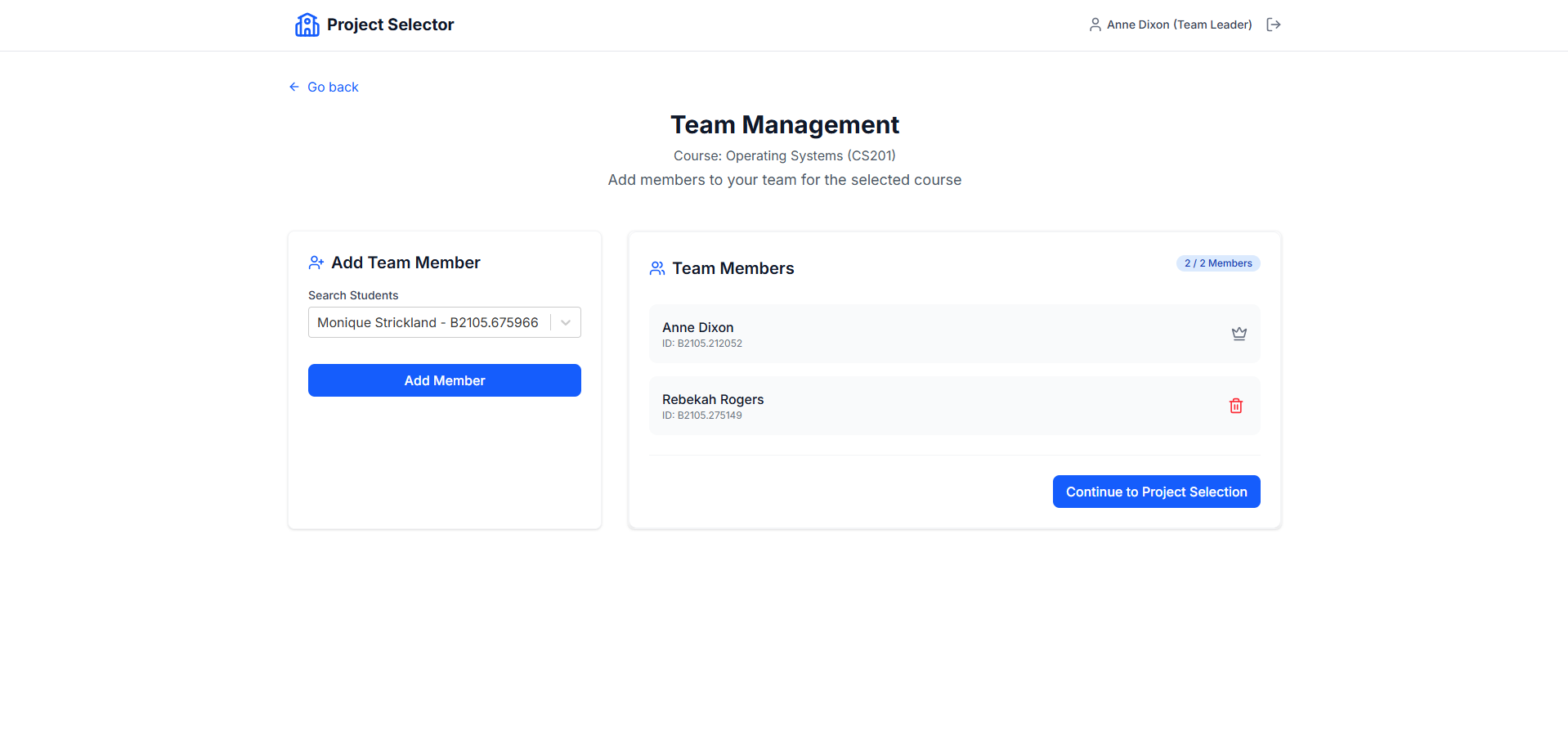Click the ID: B2105.212052 text
Image resolution: width=1568 pixels, height=750 pixels.
tap(702, 344)
